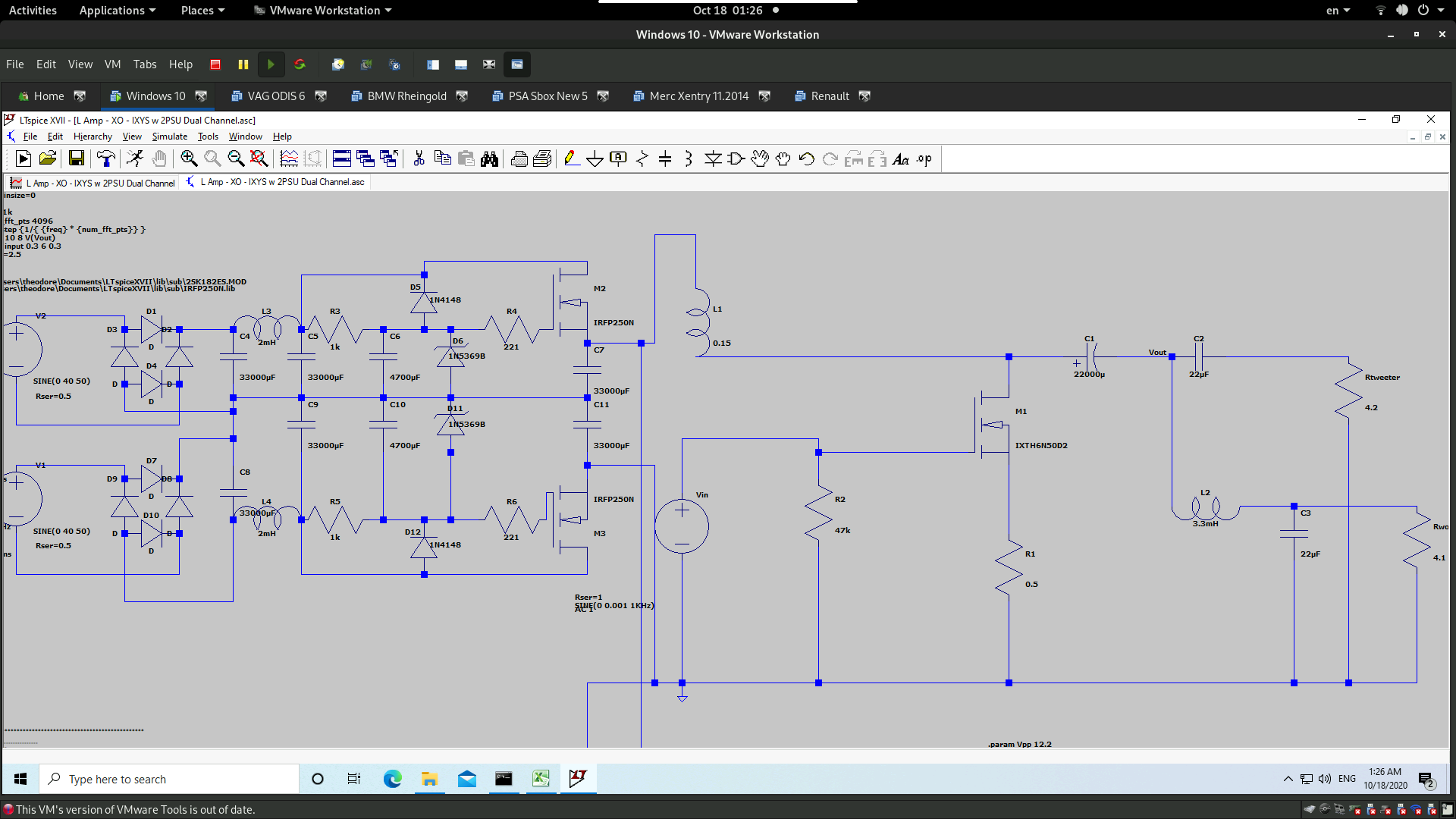Enter VMware full screen mode
1456x819 pixels.
(x=489, y=64)
